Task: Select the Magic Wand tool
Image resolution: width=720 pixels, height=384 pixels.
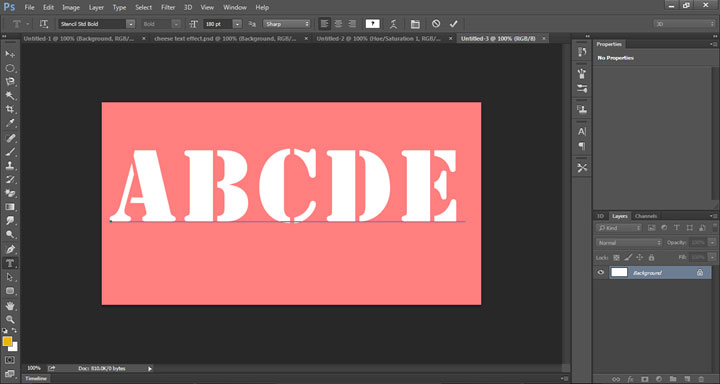Action: click(x=10, y=96)
